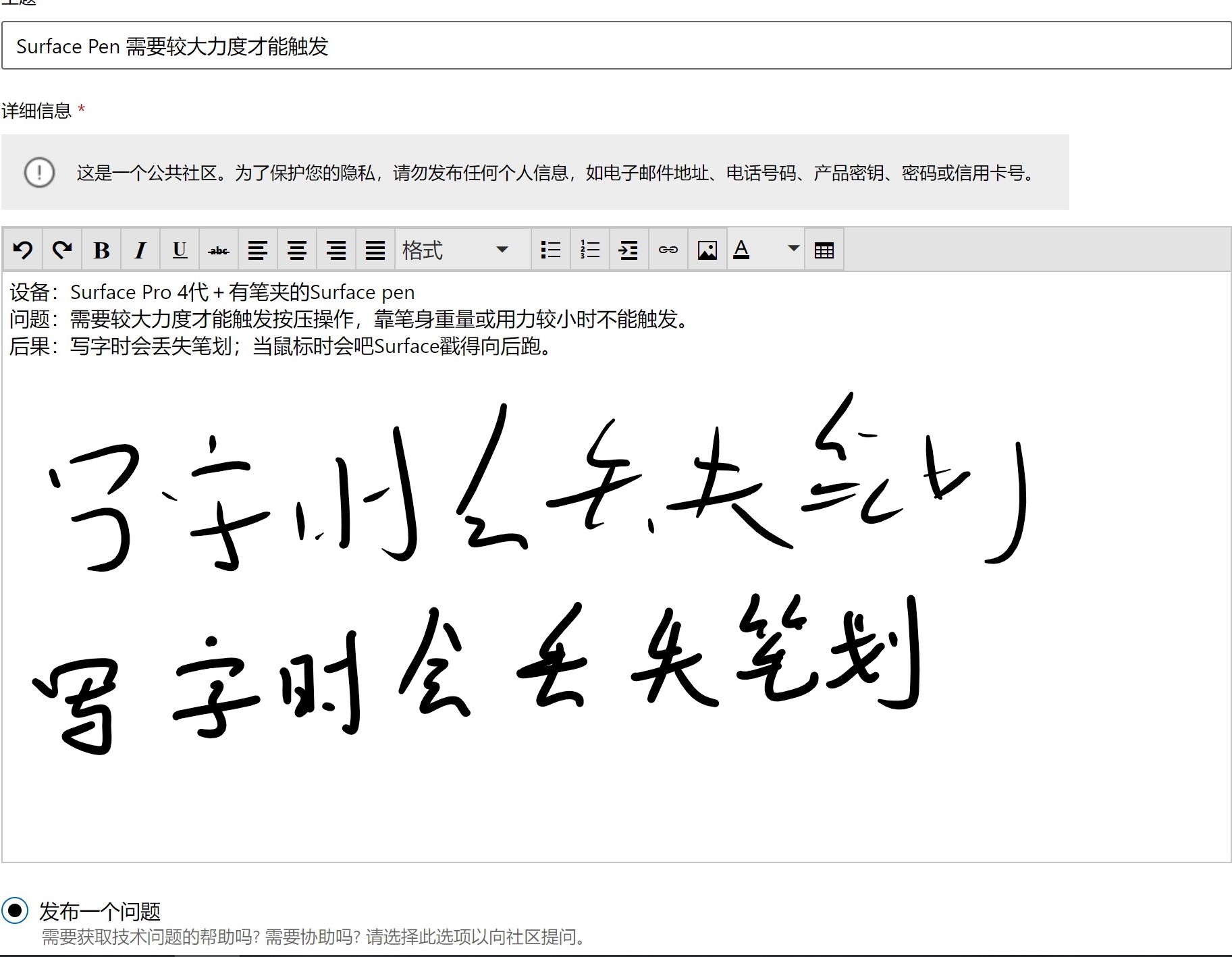
Task: Open the 格式 format dropdown
Action: tap(463, 250)
